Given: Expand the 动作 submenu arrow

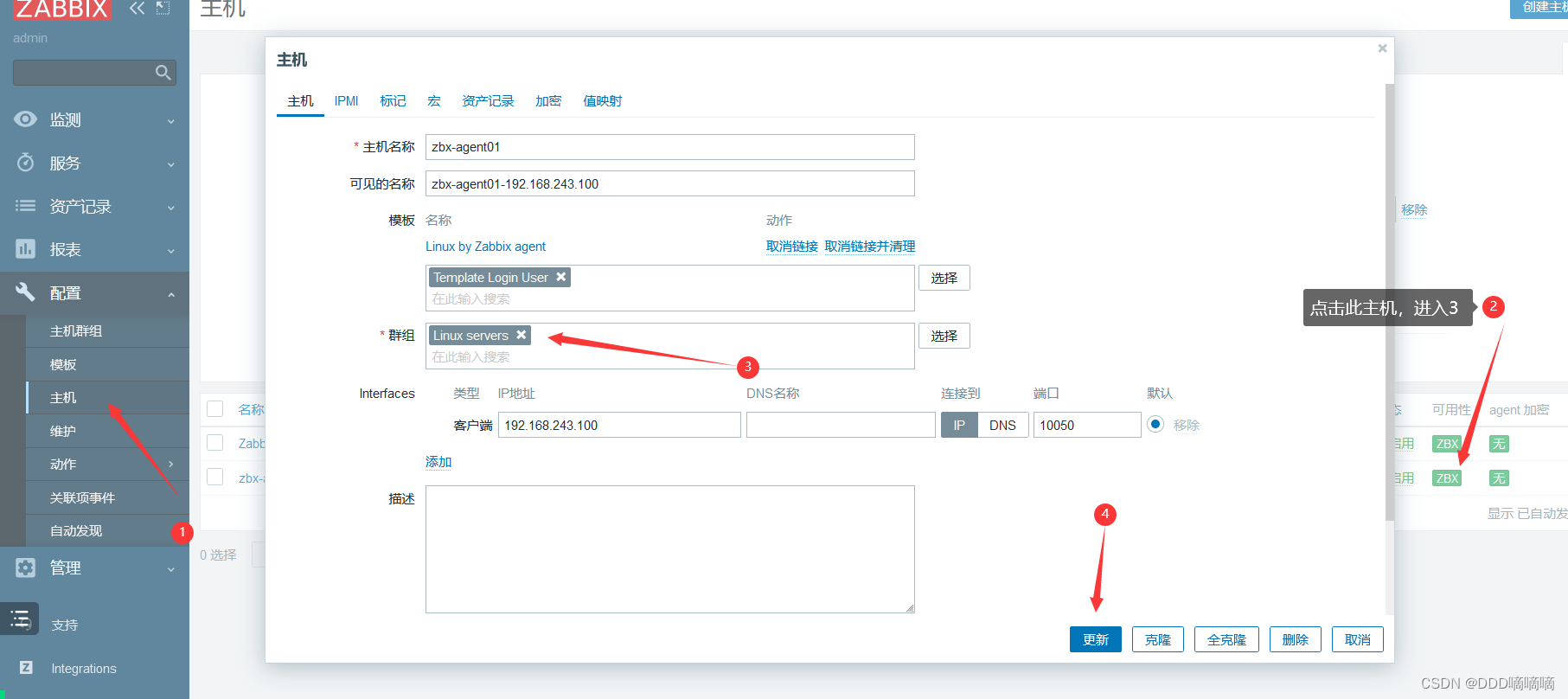Looking at the screenshot, I should tap(171, 465).
